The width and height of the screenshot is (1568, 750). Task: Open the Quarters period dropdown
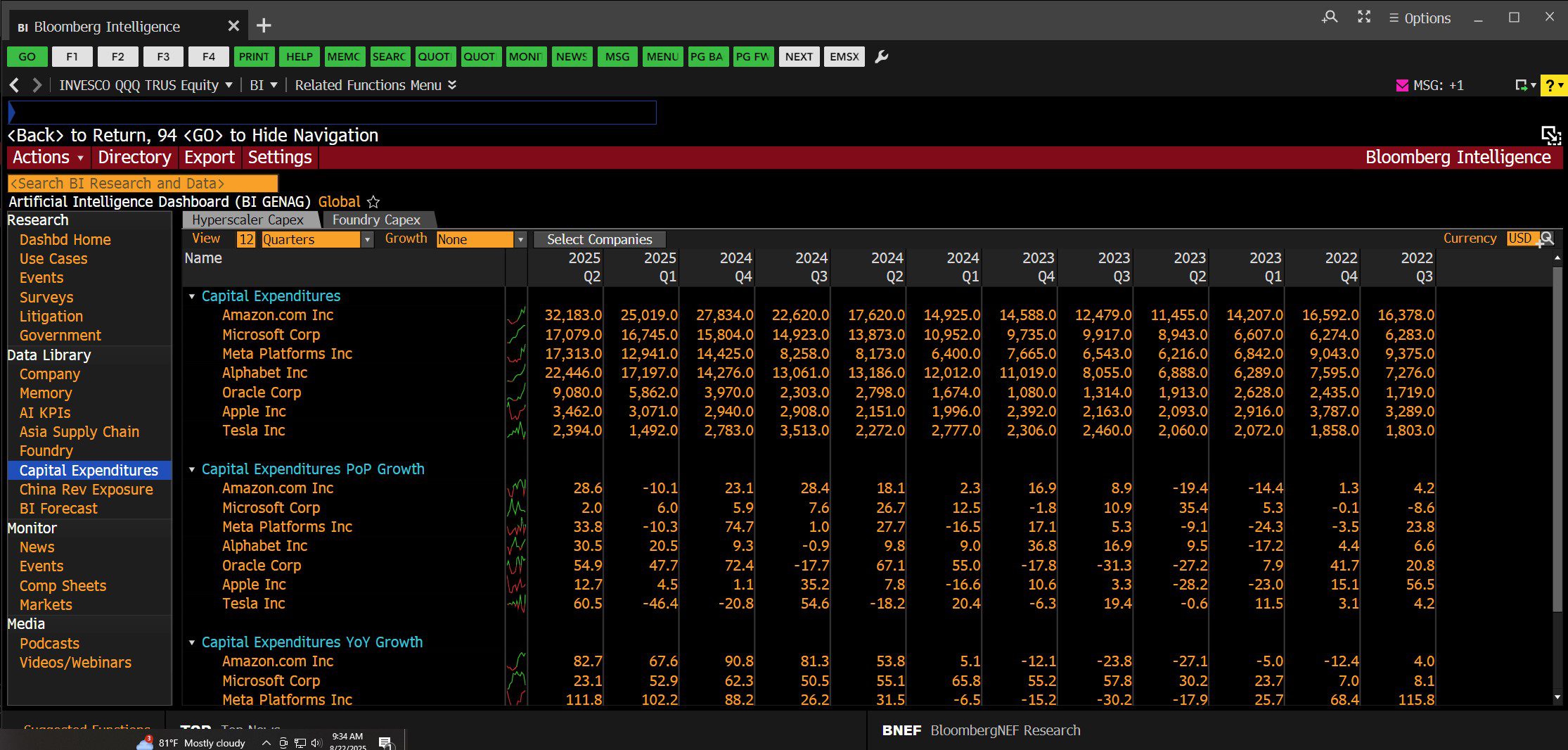pyautogui.click(x=366, y=240)
